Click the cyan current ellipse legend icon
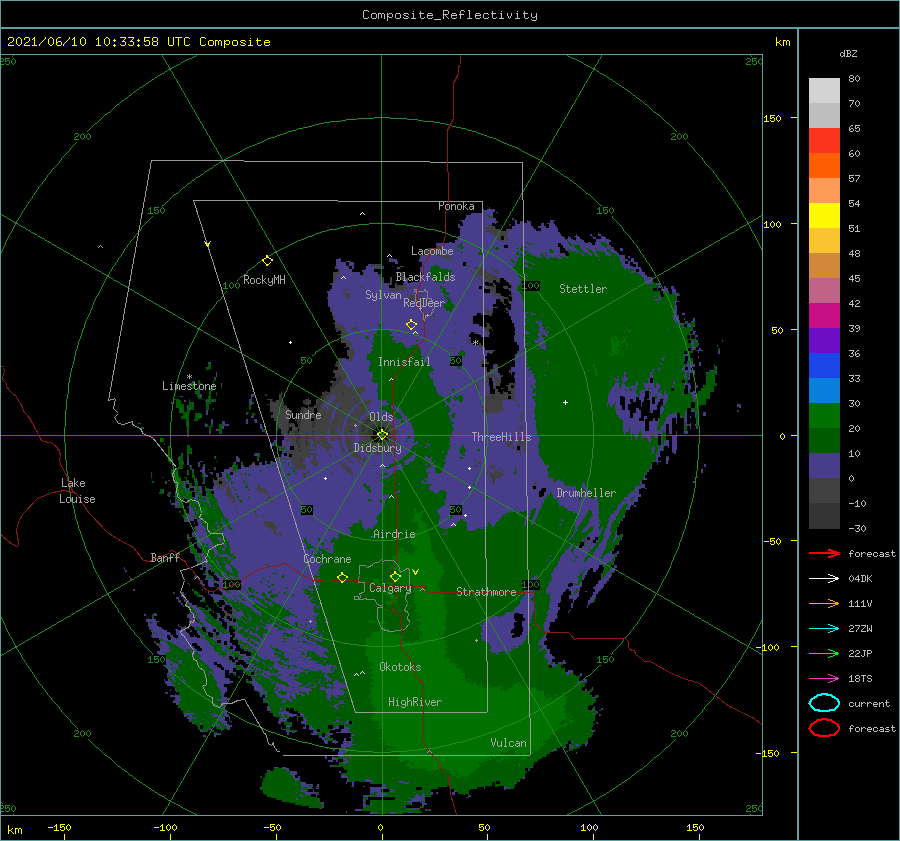Viewport: 900px width, 841px height. (824, 703)
